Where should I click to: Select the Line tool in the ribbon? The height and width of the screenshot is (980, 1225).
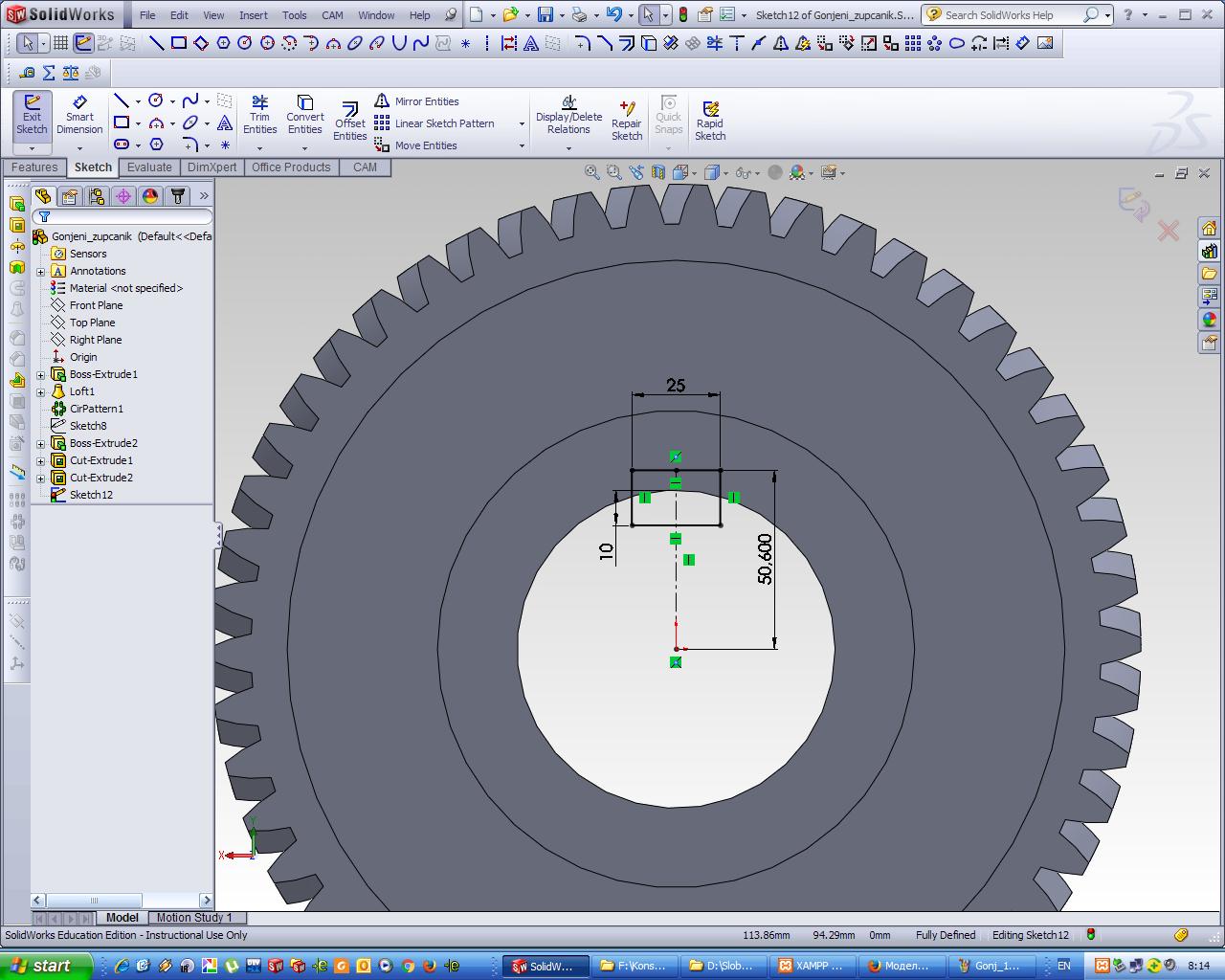122,100
